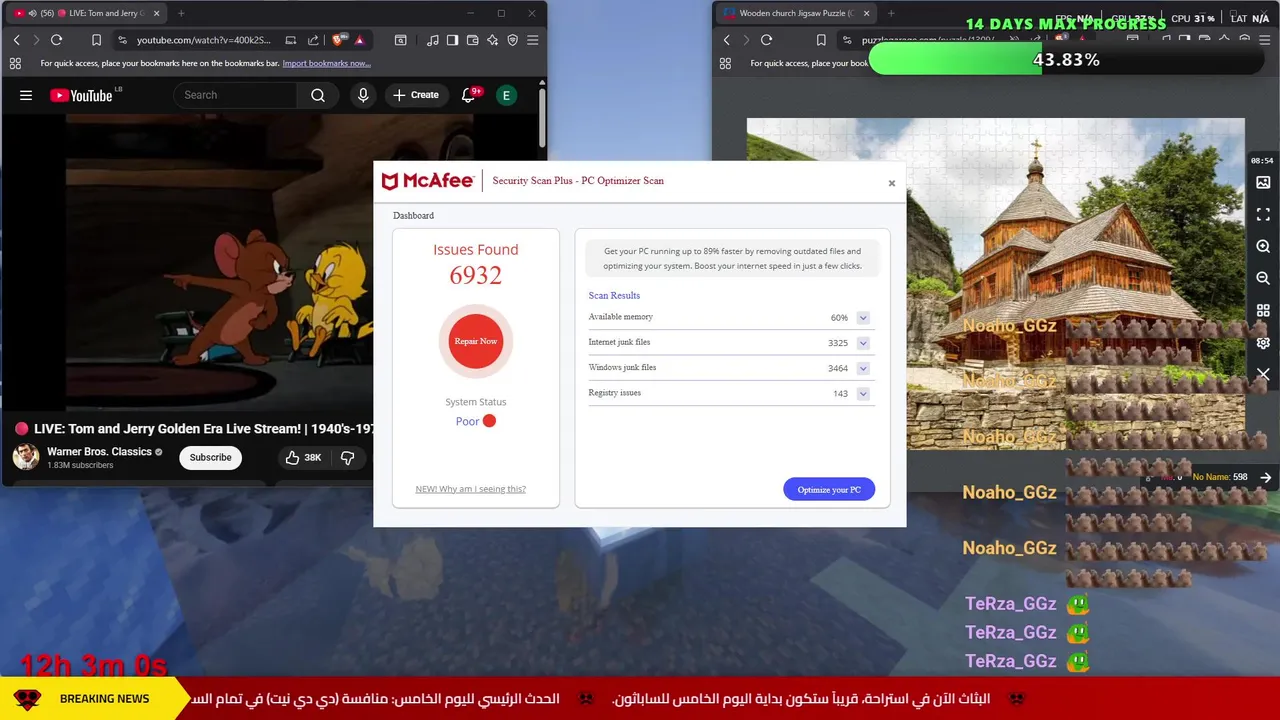
Task: Zoom in on the puzzle
Action: pos(1263,246)
